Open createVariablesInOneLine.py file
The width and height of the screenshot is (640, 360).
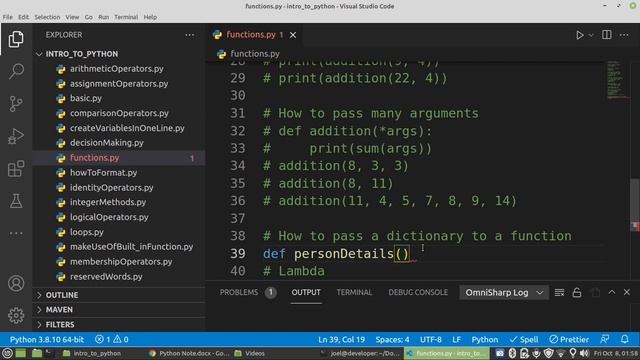click(118, 128)
